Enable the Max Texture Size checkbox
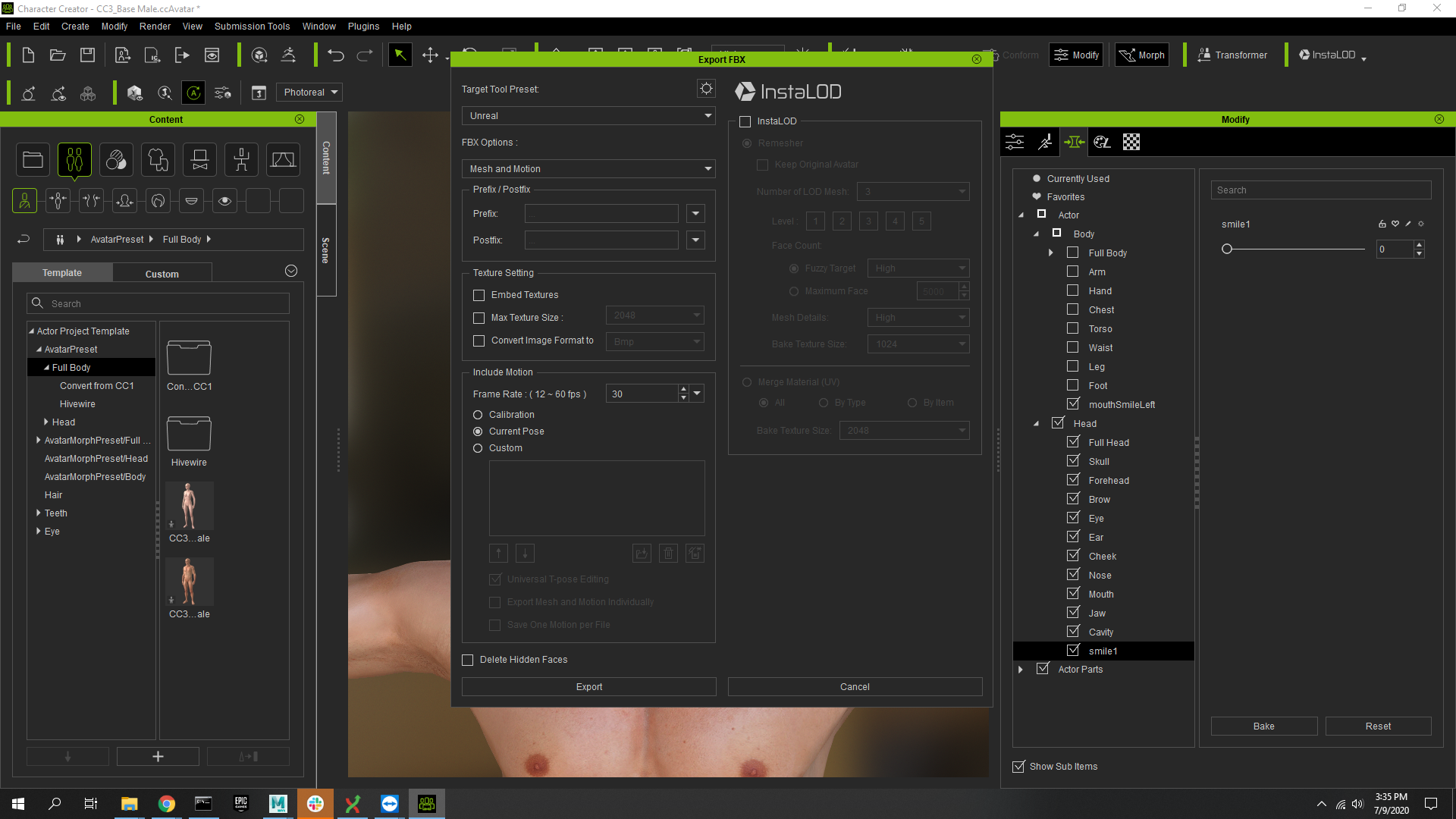Viewport: 1456px width, 819px height. point(479,318)
